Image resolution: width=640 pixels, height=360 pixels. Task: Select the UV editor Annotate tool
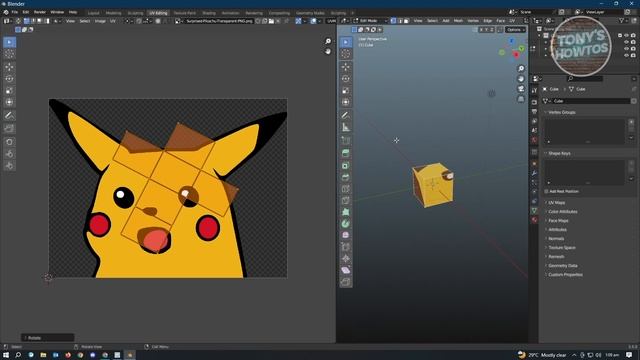pyautogui.click(x=9, y=116)
